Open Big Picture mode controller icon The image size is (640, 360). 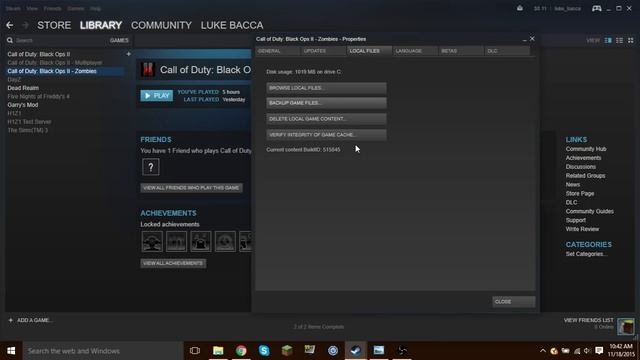coord(596,8)
